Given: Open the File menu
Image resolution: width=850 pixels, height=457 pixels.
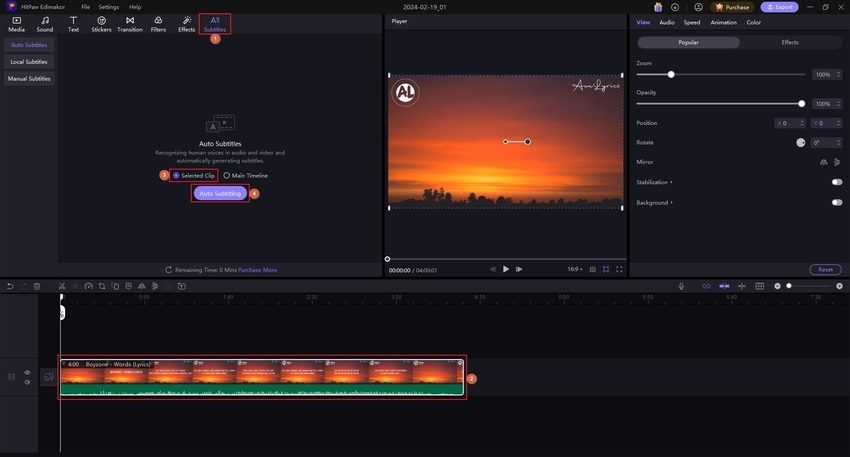Looking at the screenshot, I should [x=86, y=7].
